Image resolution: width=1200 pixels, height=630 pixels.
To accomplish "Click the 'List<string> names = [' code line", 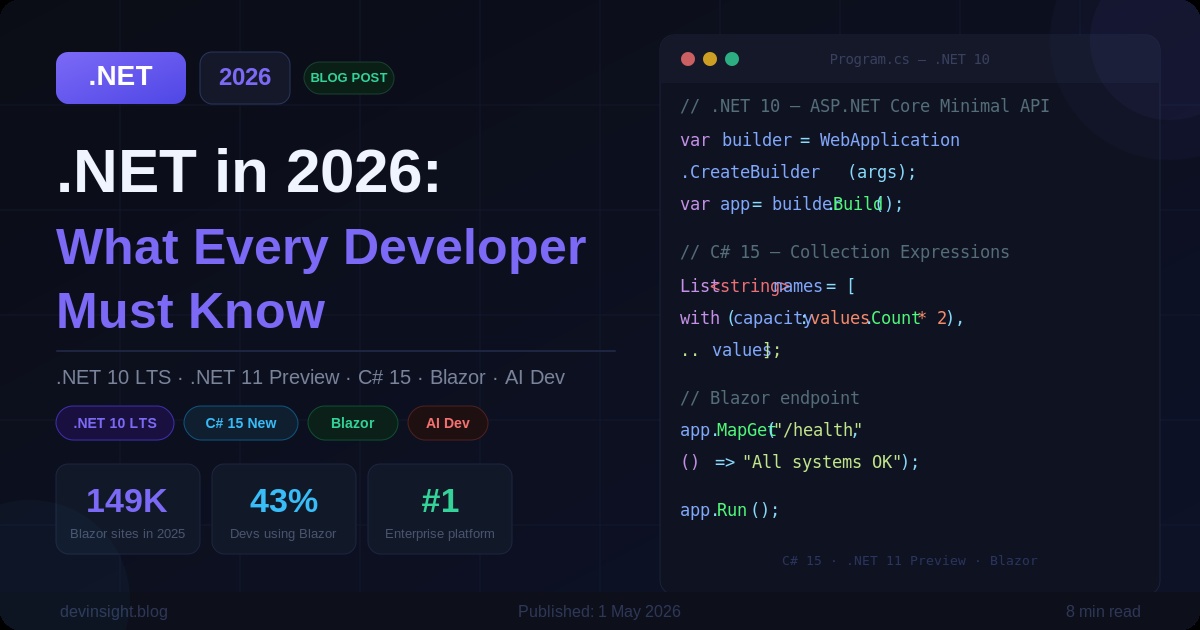I will [768, 286].
